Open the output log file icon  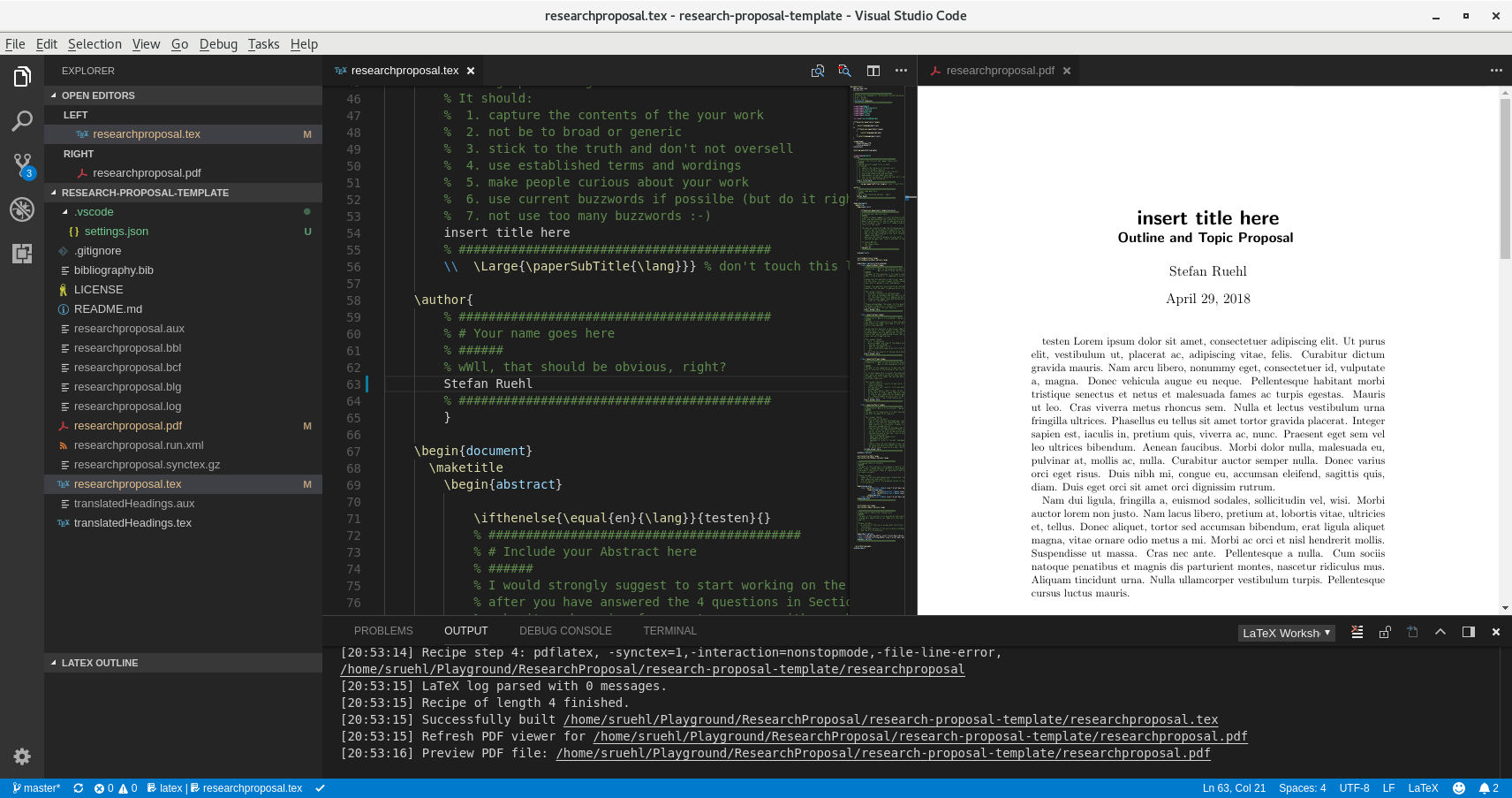click(x=1412, y=632)
